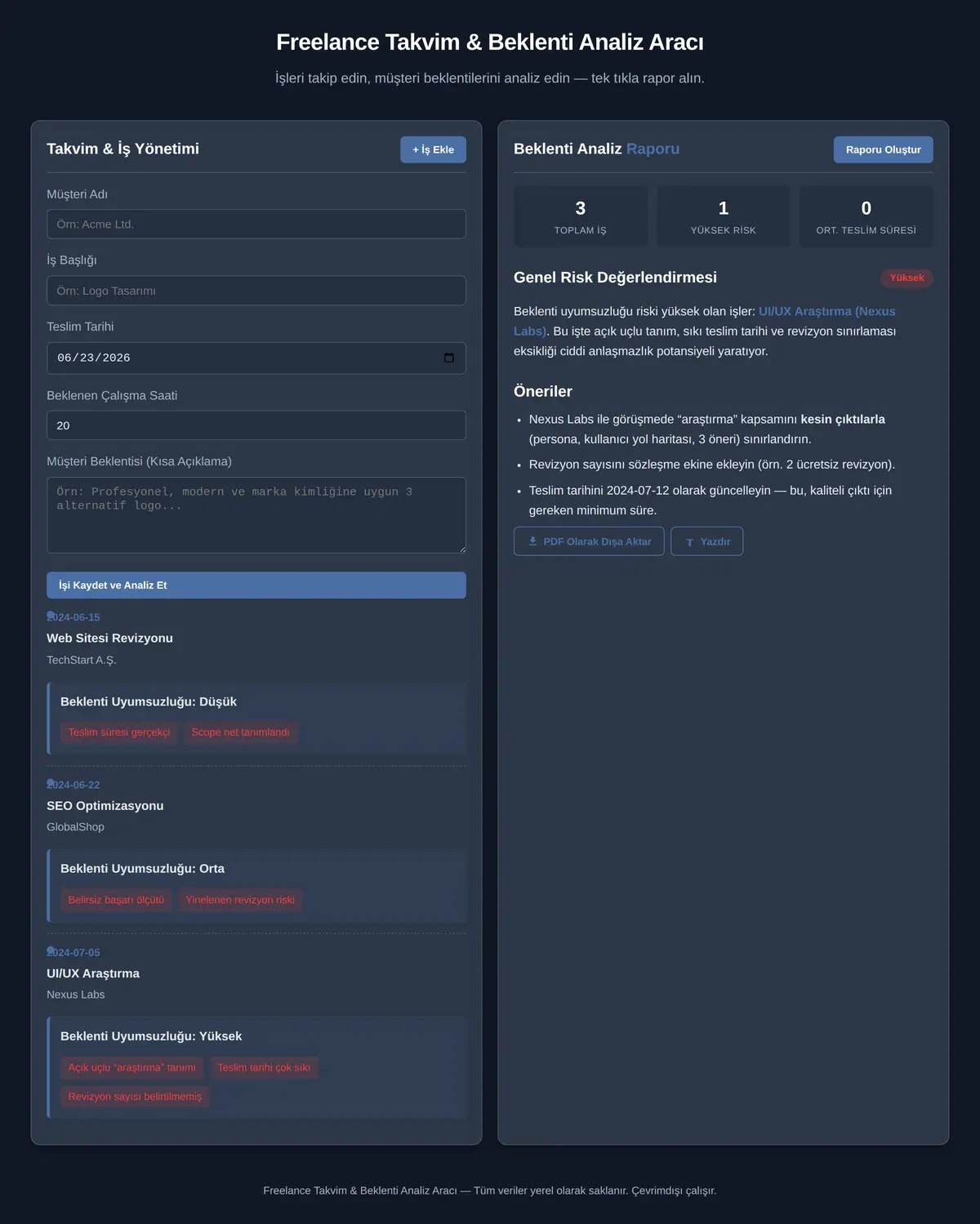Click the recommendation about Teslim tarihini 2024-07-12
Screen dimensions: 980x1224
click(710, 500)
